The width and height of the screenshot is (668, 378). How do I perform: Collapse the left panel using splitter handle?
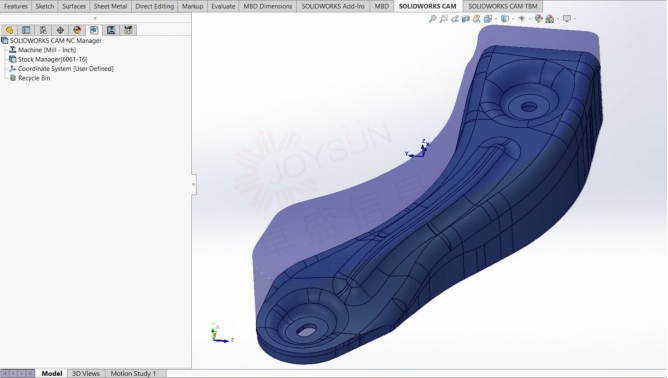pos(193,184)
